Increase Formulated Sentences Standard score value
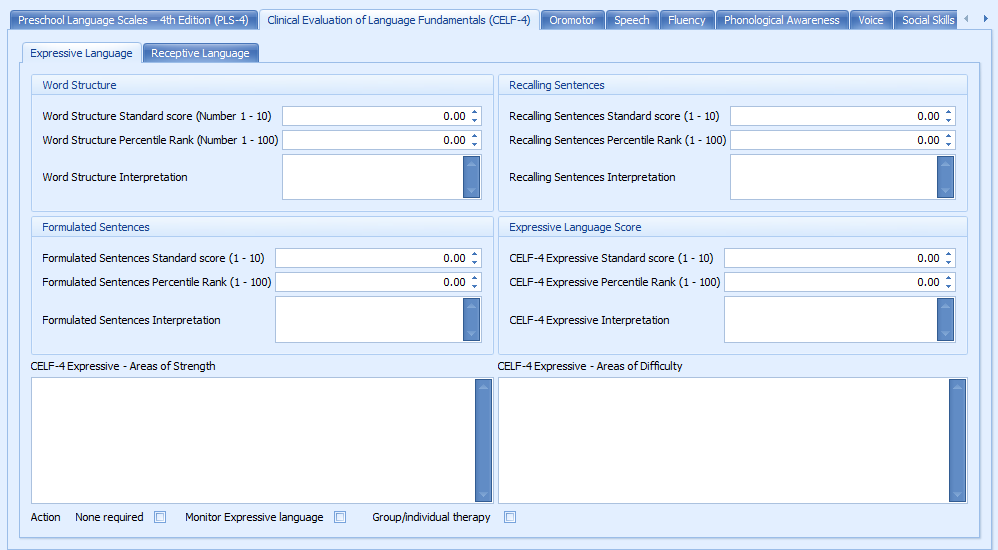This screenshot has height=550, width=998. 474,255
